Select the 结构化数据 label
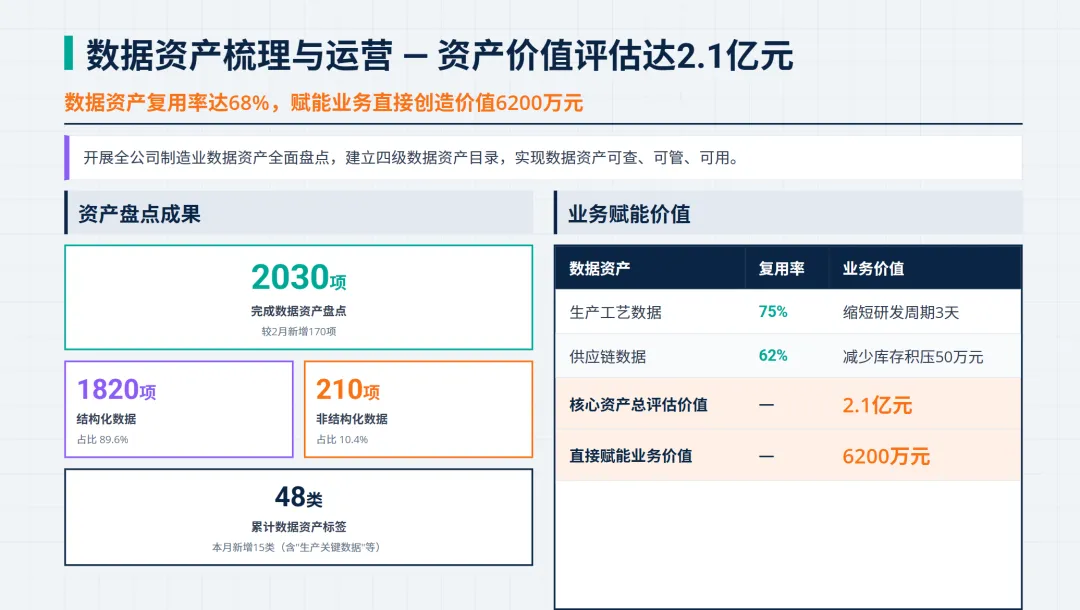Image resolution: width=1080 pixels, height=610 pixels. [x=106, y=419]
